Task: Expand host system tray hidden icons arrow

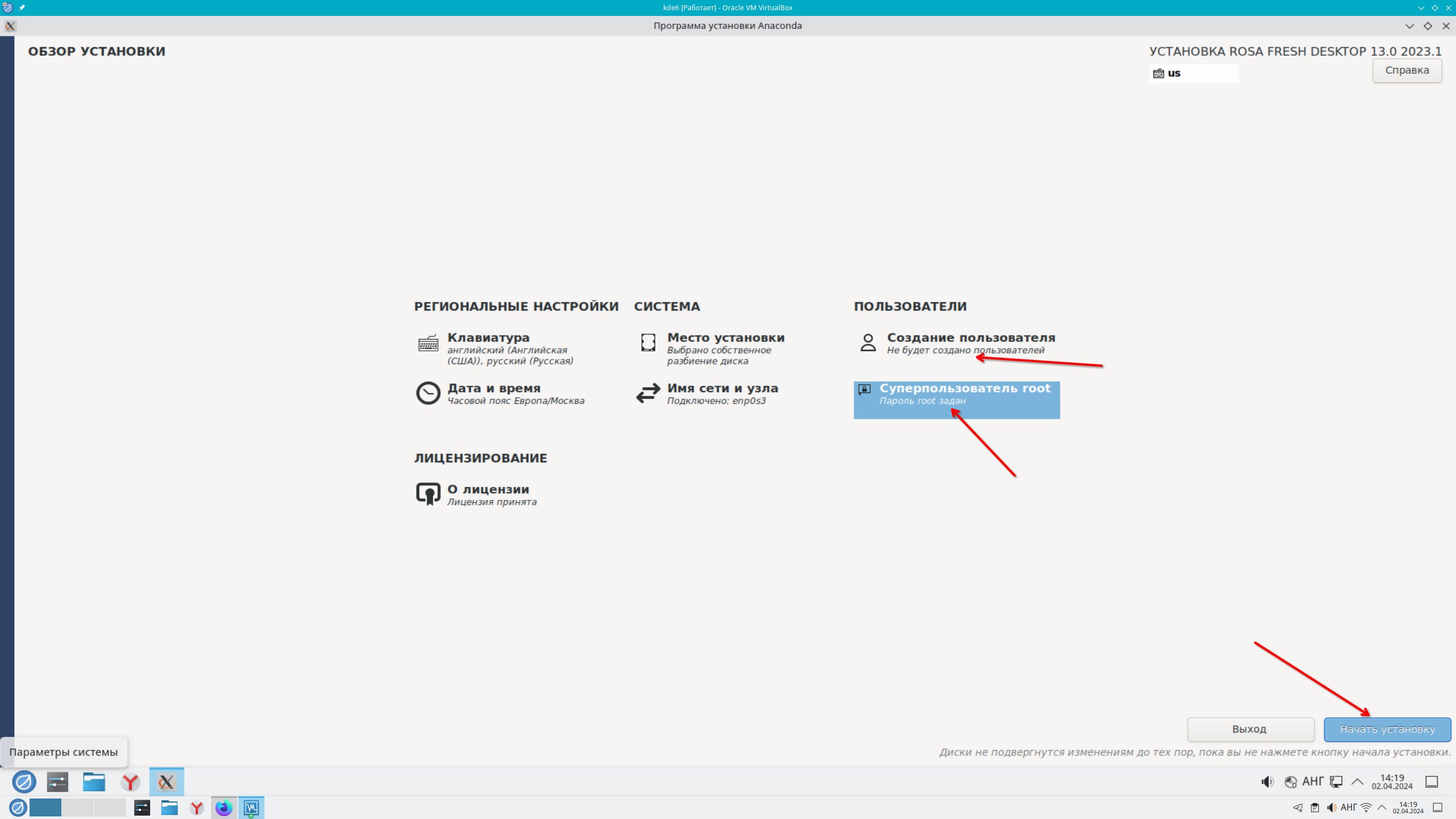Action: 1381,808
